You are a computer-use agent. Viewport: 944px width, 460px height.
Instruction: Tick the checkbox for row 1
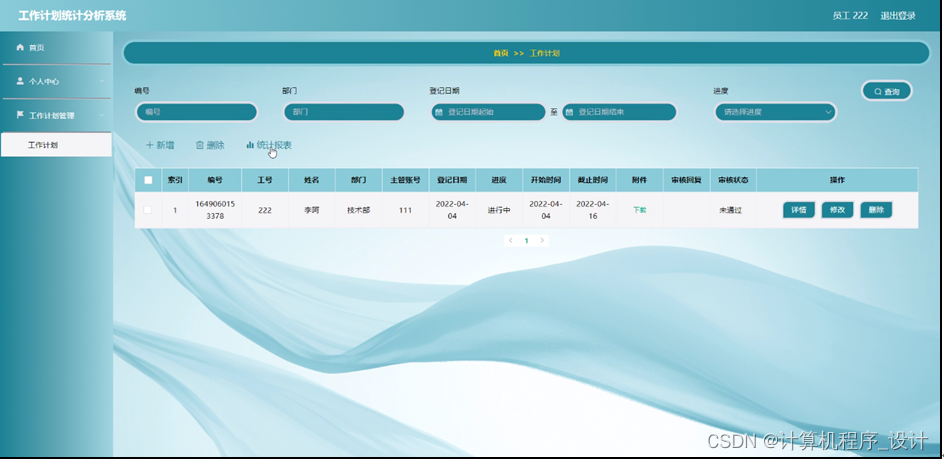click(x=148, y=210)
